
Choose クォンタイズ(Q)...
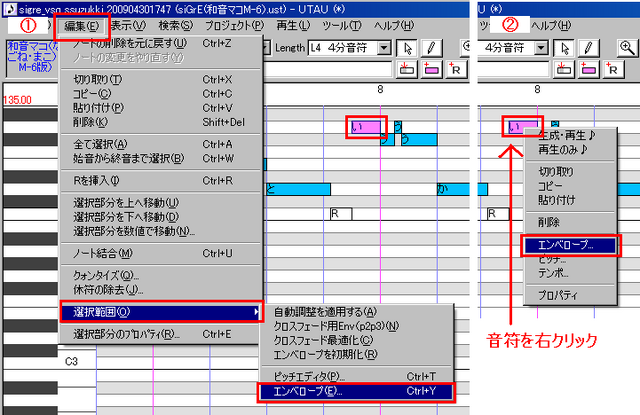click(x=161, y=275)
